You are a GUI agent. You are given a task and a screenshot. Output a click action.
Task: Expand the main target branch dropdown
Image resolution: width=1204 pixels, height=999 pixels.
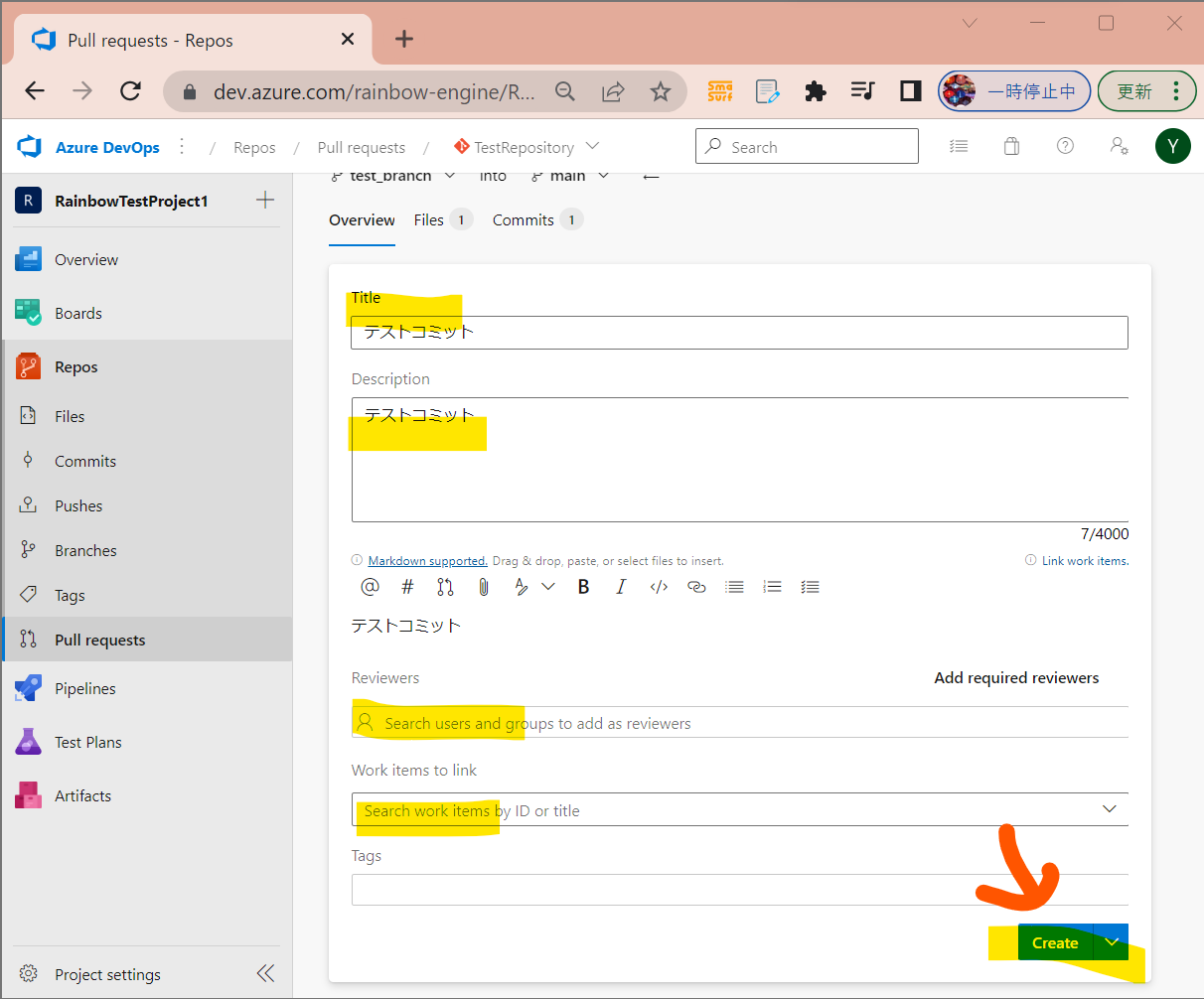(x=603, y=177)
